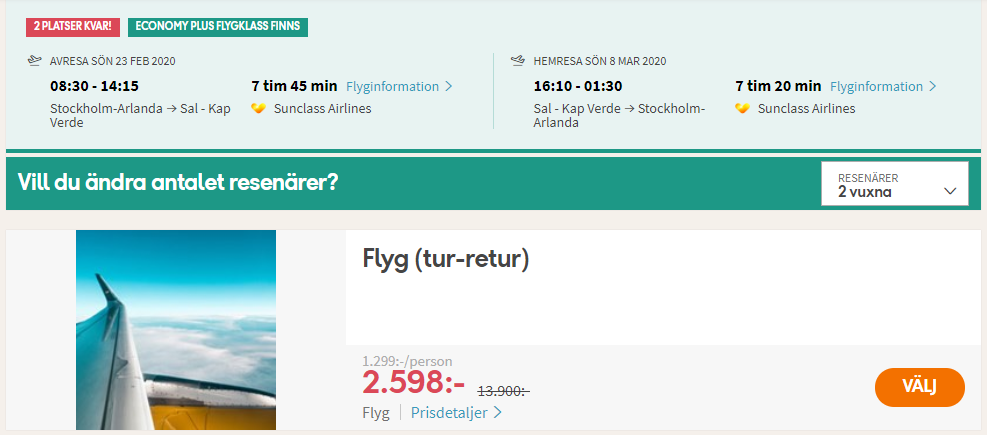Click the return flight landing icon
The image size is (987, 435).
[x=518, y=60]
